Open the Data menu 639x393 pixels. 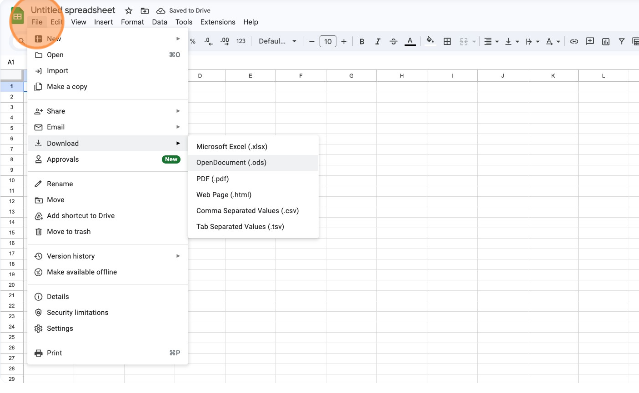159,22
